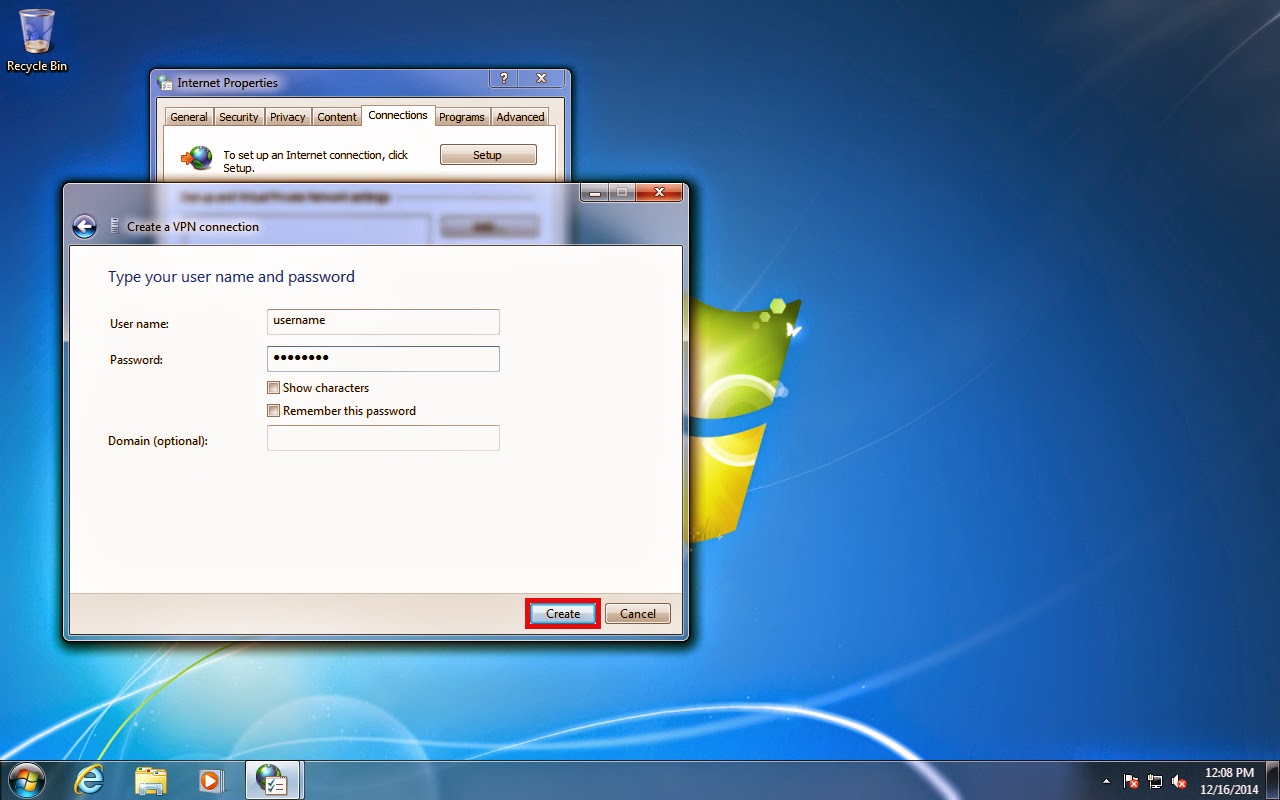Select the active VPN wizard taskbar icon
Viewport: 1280px width, 800px height.
point(272,779)
